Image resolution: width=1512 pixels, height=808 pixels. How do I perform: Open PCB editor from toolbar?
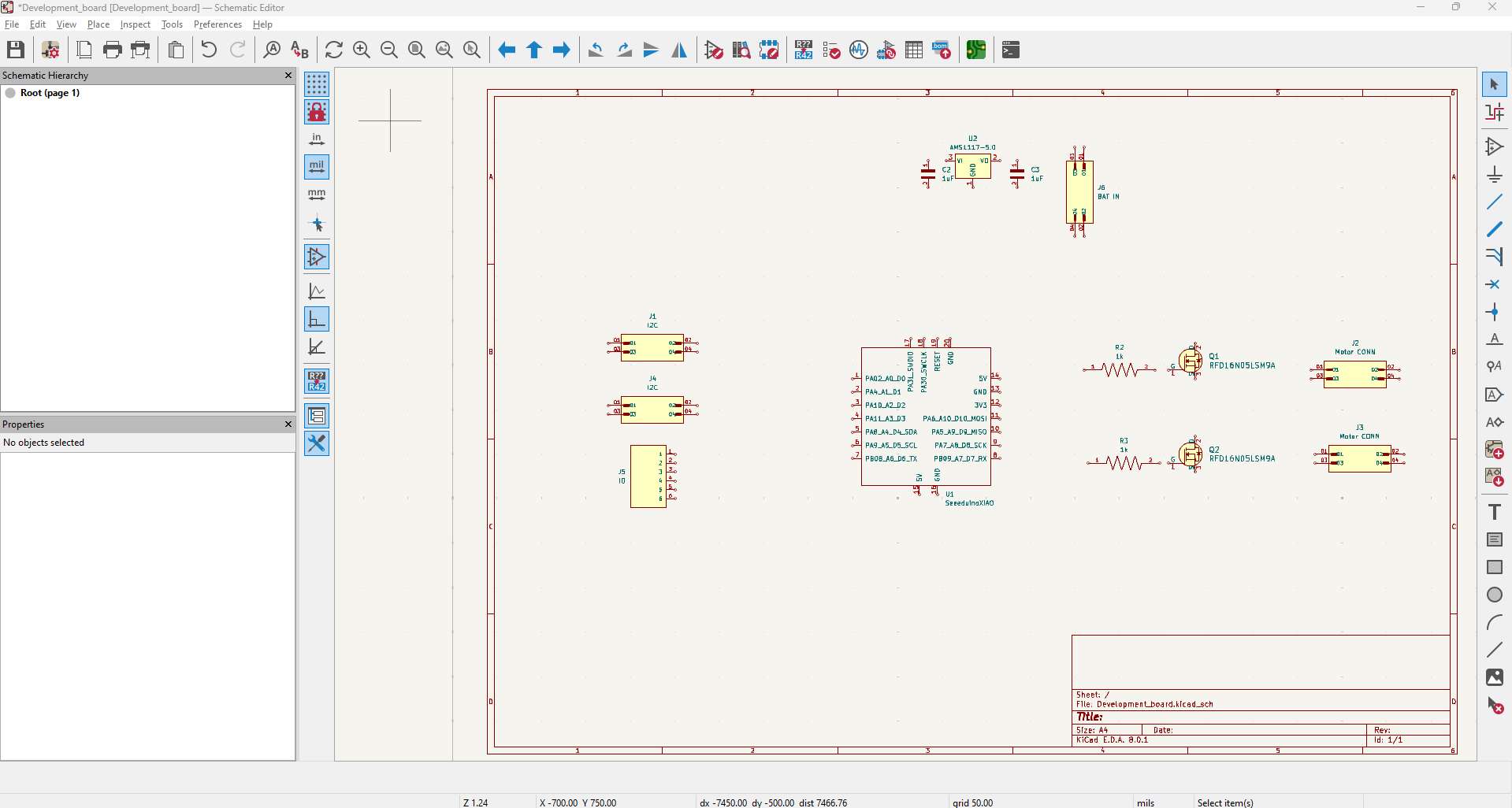pyautogui.click(x=976, y=50)
